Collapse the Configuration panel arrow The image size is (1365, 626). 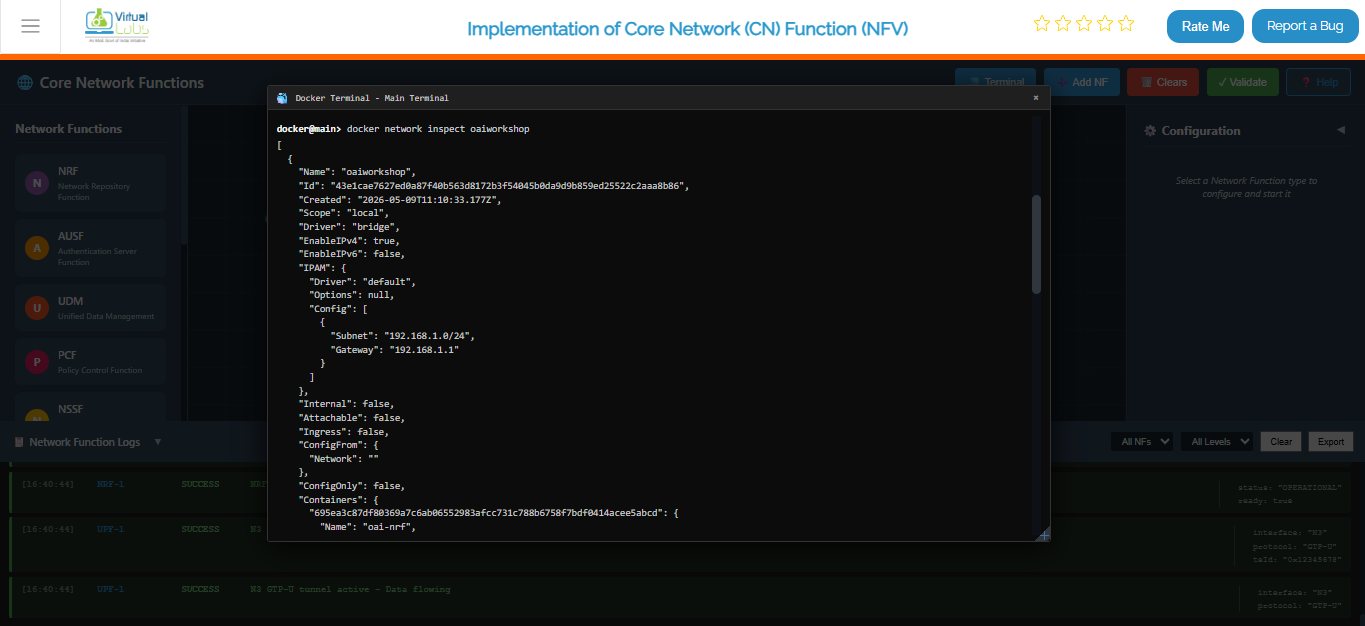click(1341, 130)
